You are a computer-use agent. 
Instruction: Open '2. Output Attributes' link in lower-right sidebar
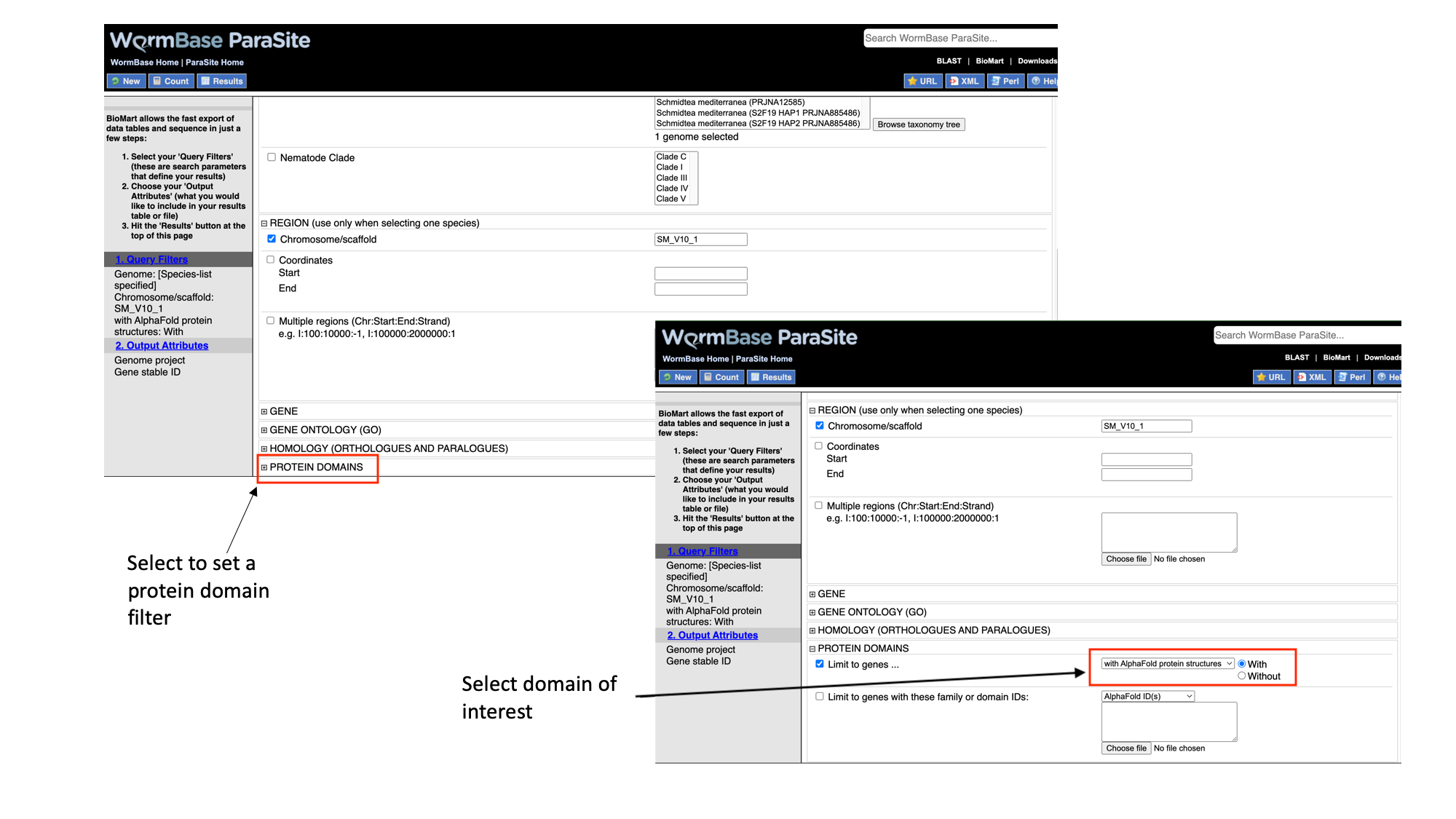point(712,636)
